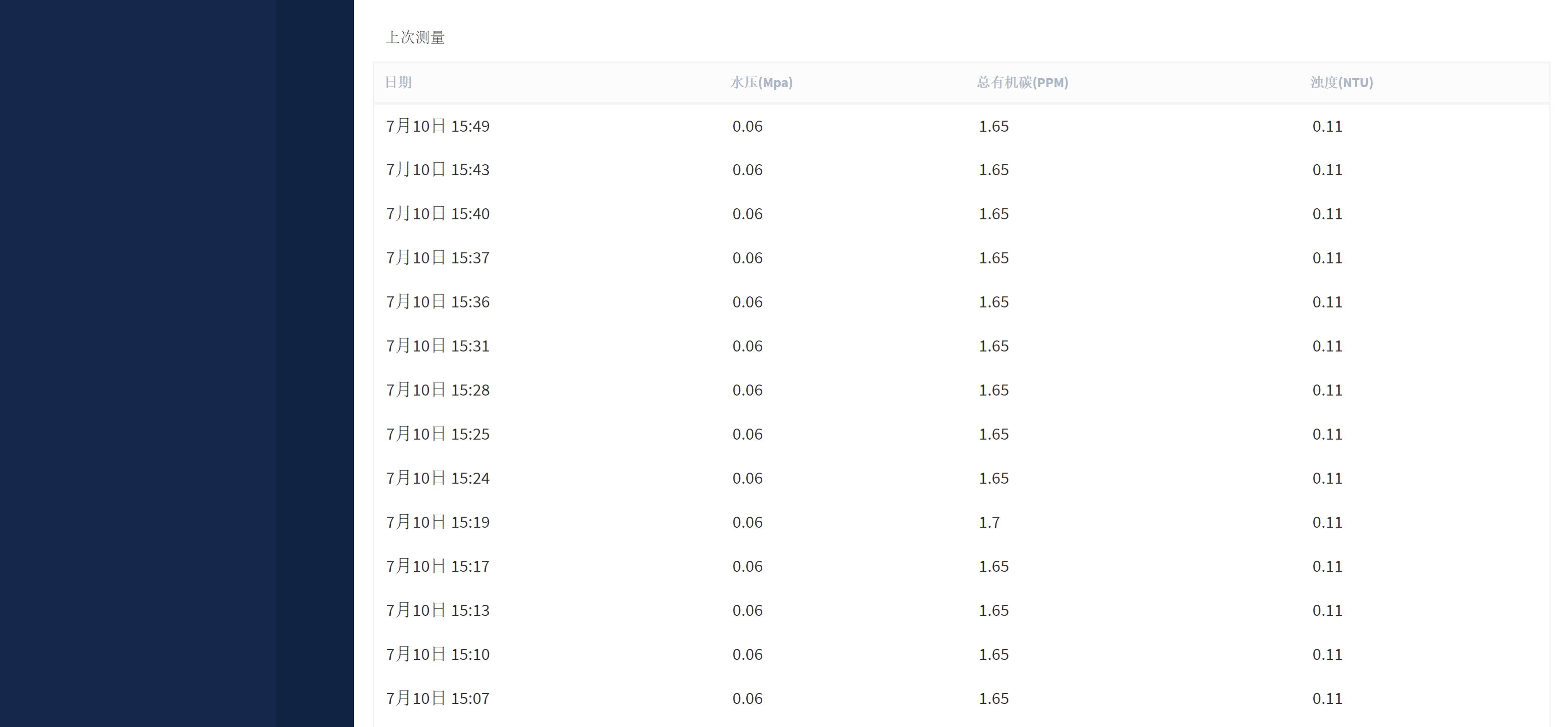Screen dimensions: 1568x727
Task: Select the 7月10日 15:07 date cell
Action: tap(437, 698)
